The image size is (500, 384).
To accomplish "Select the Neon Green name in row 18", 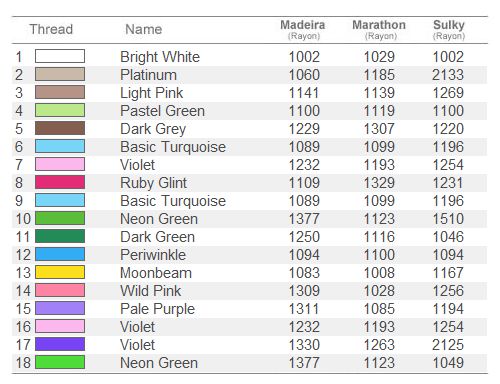I will (x=159, y=363).
